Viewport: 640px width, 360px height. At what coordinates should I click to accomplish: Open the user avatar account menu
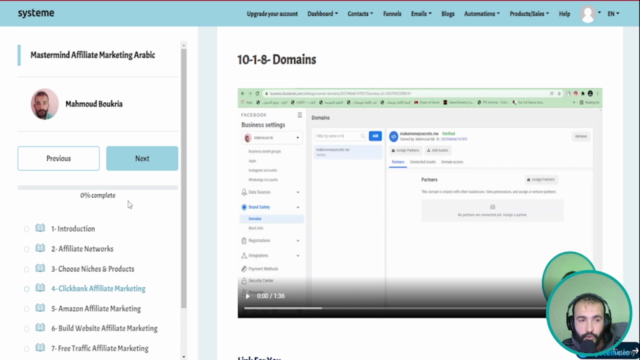coord(588,14)
